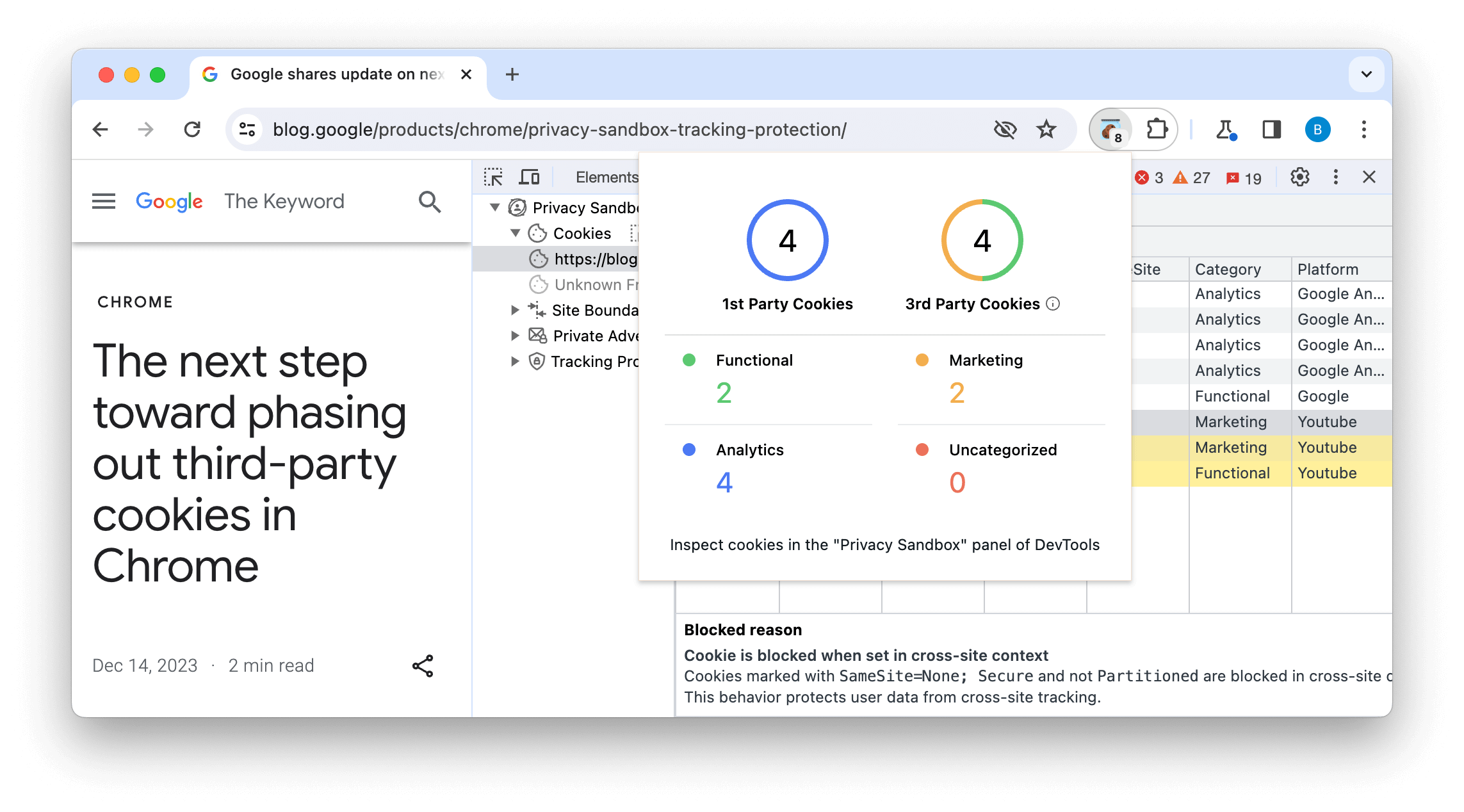Click the DevTools settings gear icon
This screenshot has height=812, width=1464.
(1299, 177)
